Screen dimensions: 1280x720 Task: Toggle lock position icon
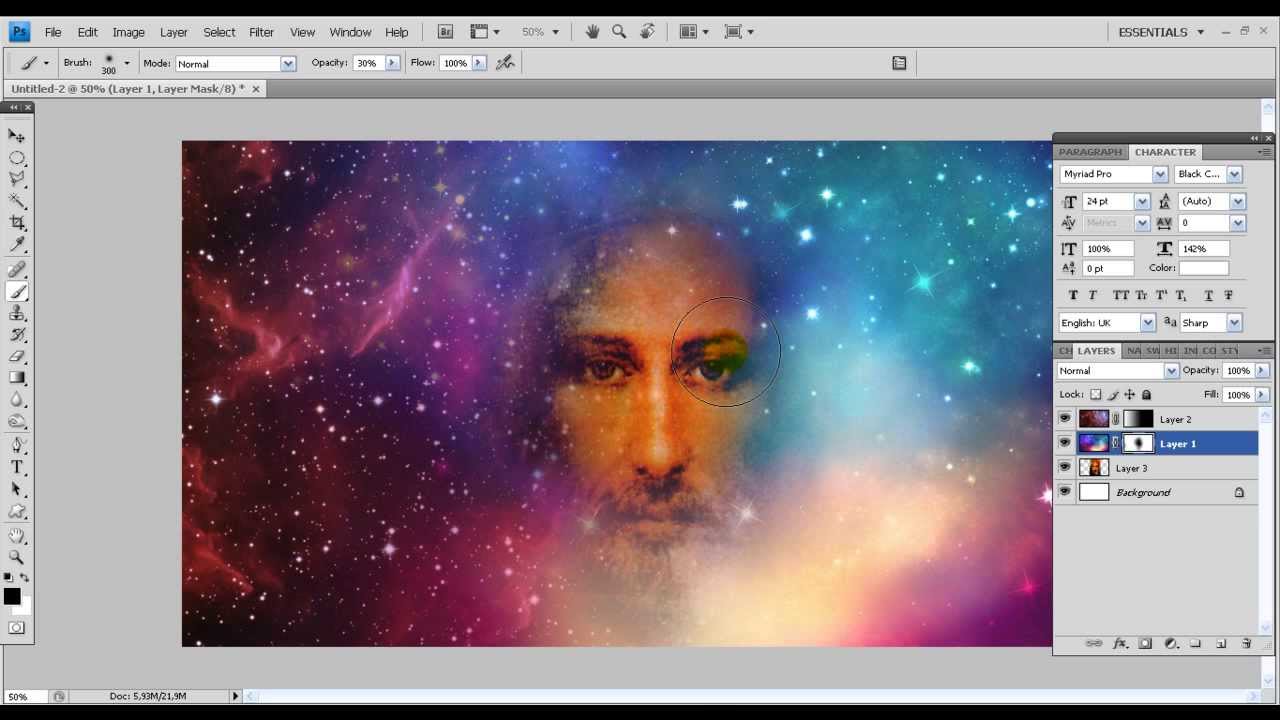pyautogui.click(x=1130, y=395)
